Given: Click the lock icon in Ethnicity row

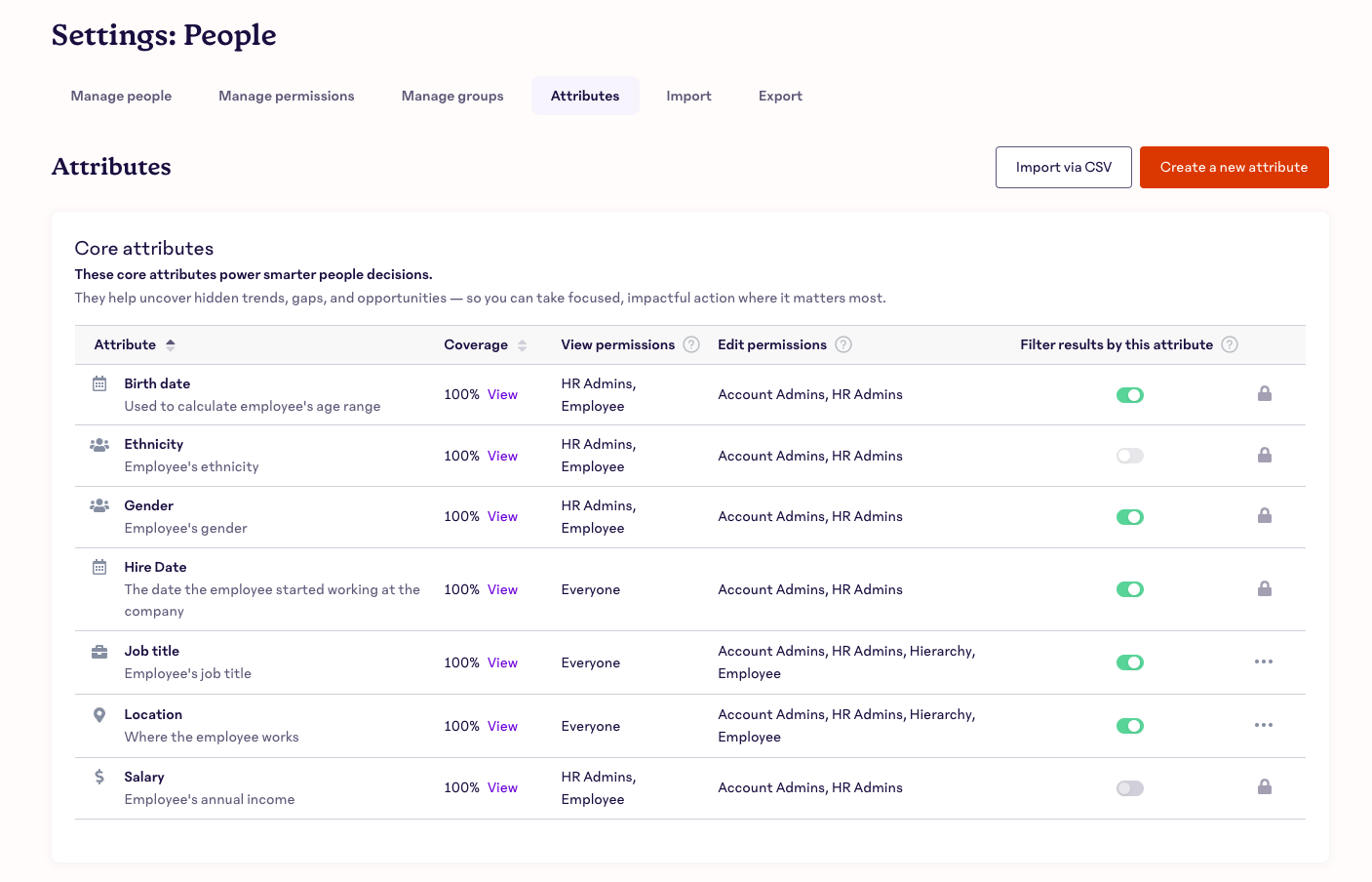Looking at the screenshot, I should 1265,455.
